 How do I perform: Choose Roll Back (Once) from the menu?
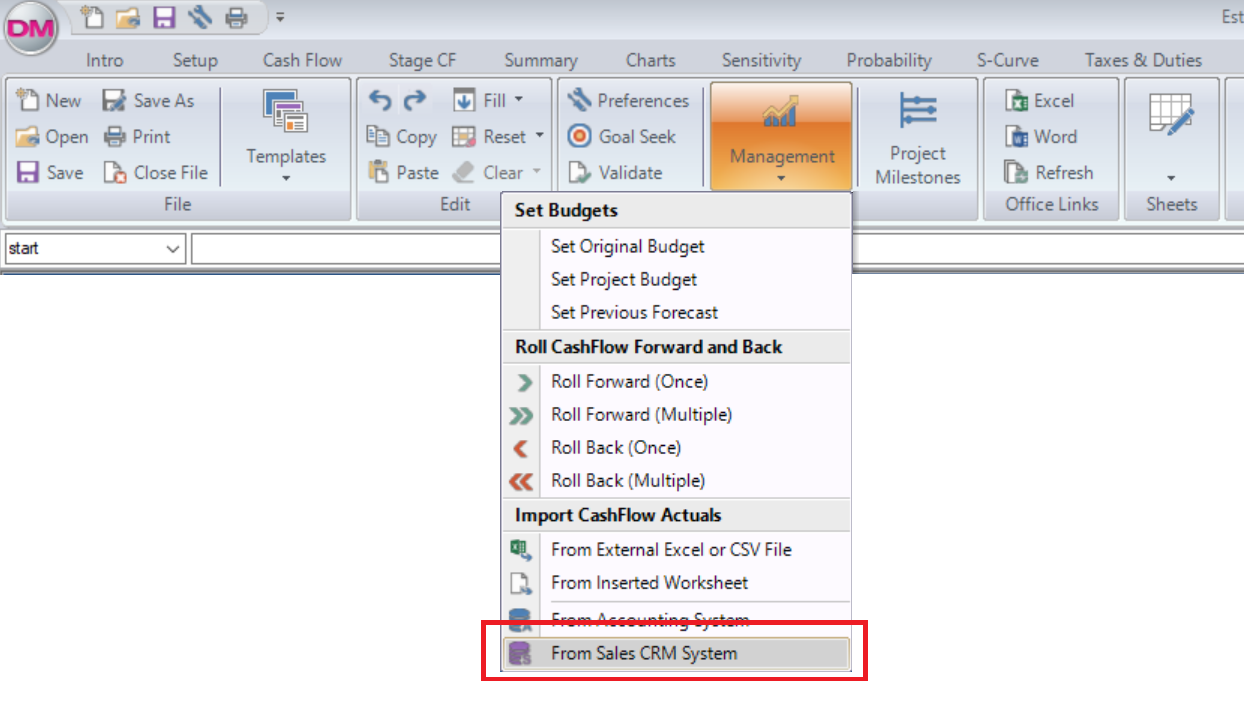(x=615, y=447)
